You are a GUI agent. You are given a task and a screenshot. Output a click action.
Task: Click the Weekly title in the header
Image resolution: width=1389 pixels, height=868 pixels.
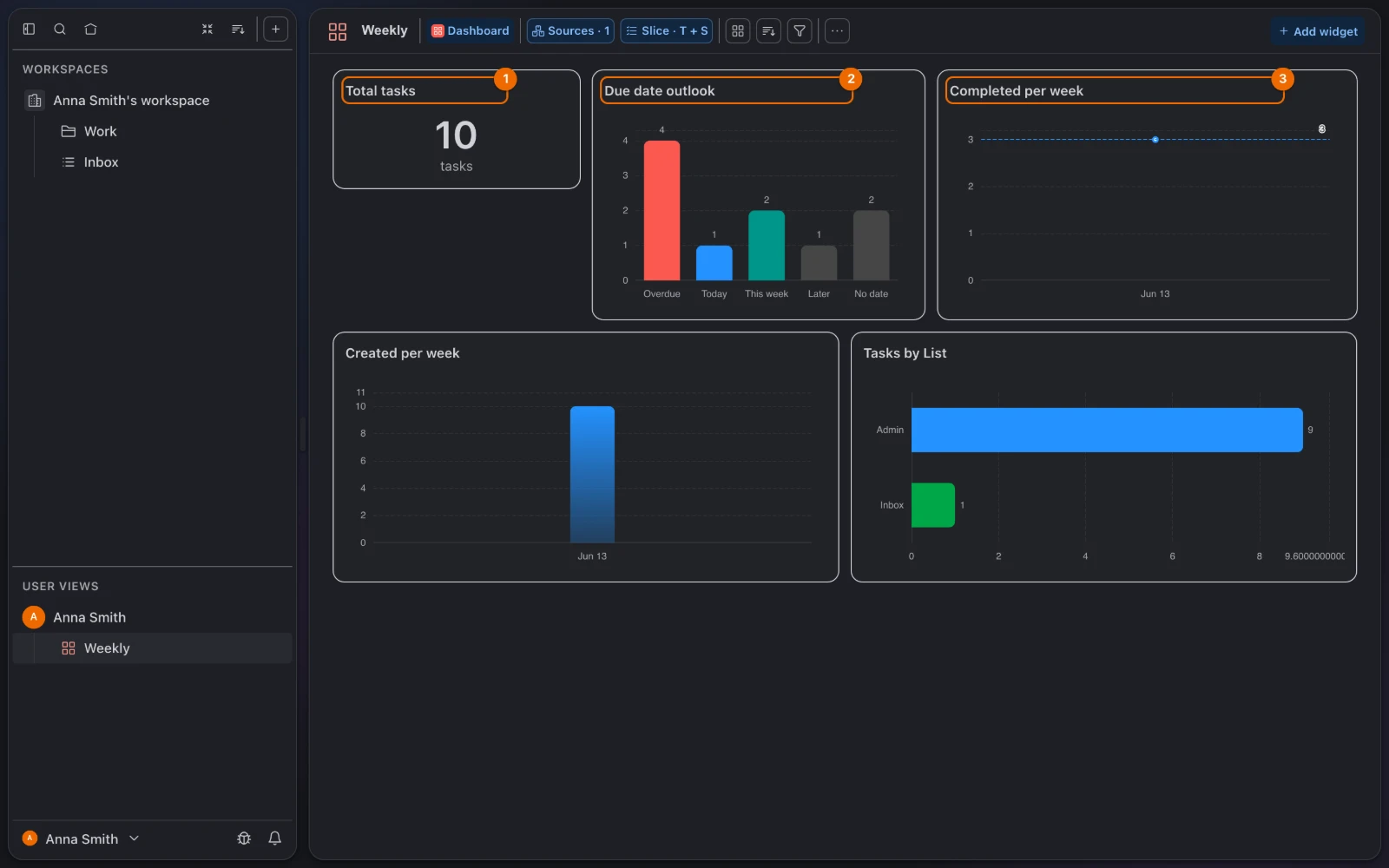click(x=385, y=30)
